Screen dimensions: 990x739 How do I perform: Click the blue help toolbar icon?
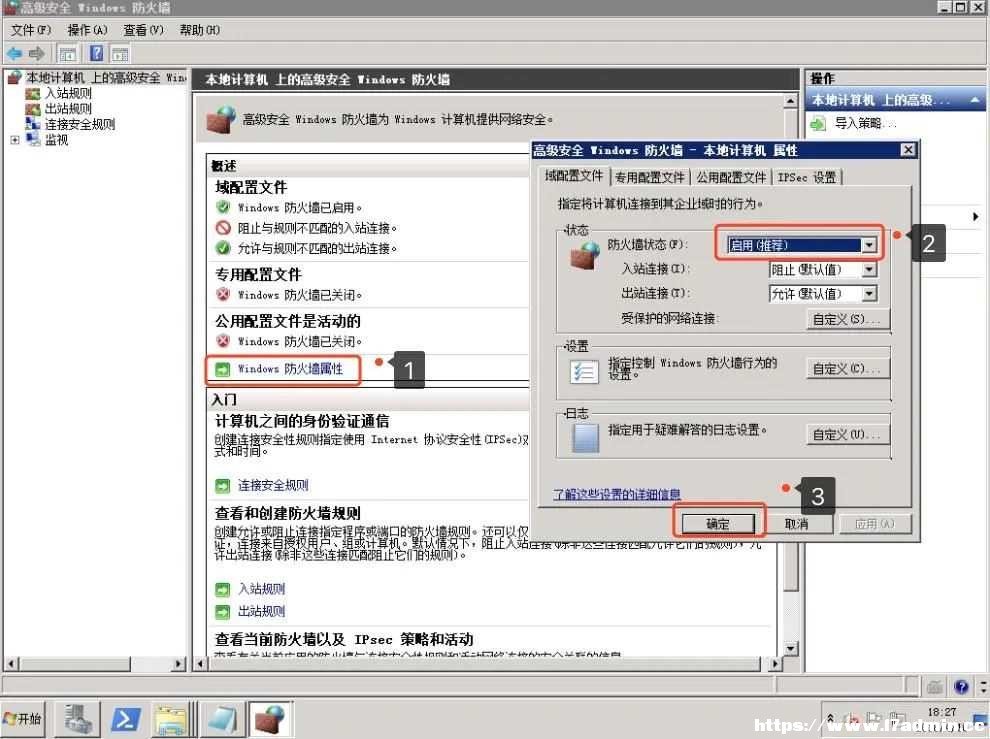(x=97, y=53)
